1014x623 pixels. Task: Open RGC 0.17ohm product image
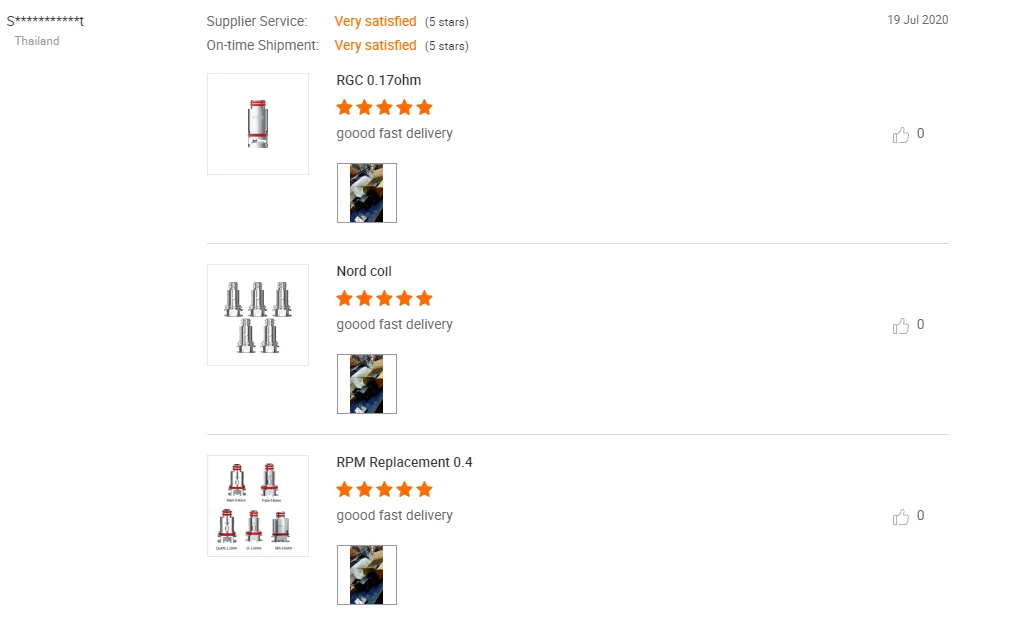point(258,124)
